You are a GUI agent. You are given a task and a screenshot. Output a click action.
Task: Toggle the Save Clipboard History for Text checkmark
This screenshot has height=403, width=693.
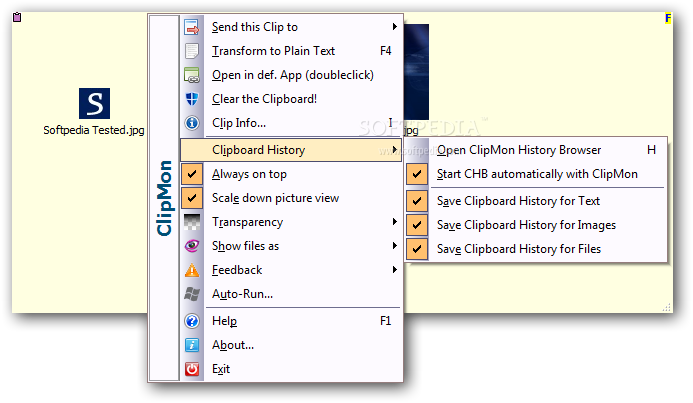click(x=417, y=201)
